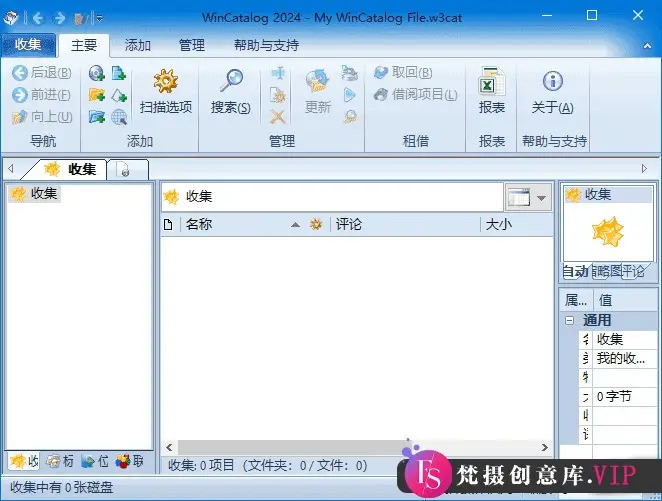Screen dimensions: 662x501
Task: Add a virtual folder with the blue folder-plus icon
Action: click(x=97, y=117)
